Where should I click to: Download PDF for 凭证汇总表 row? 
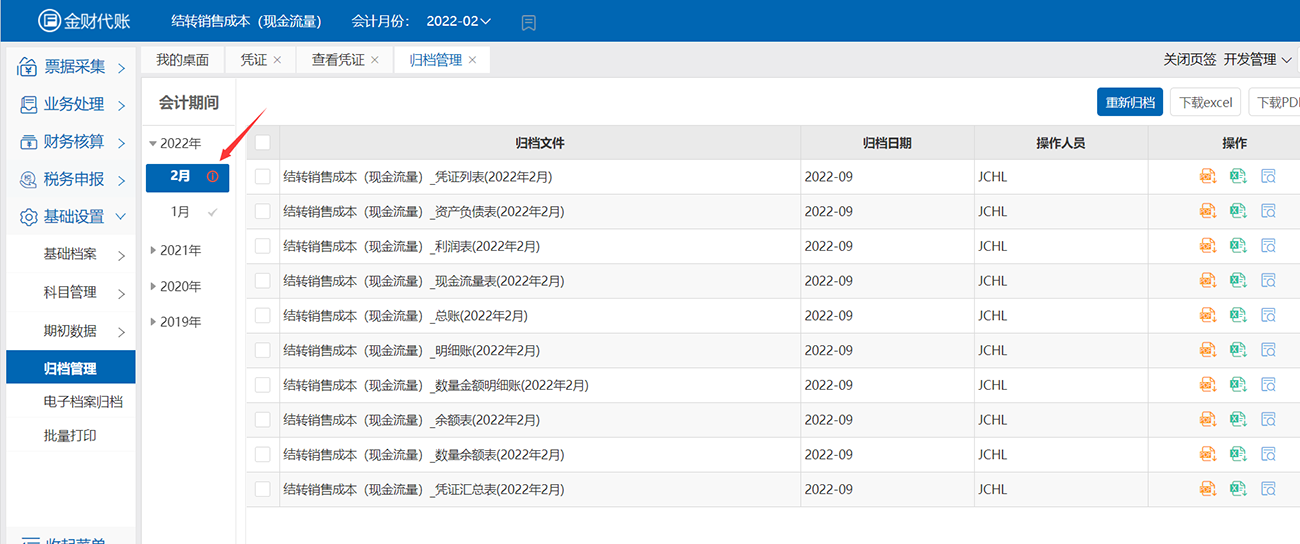tap(1207, 489)
